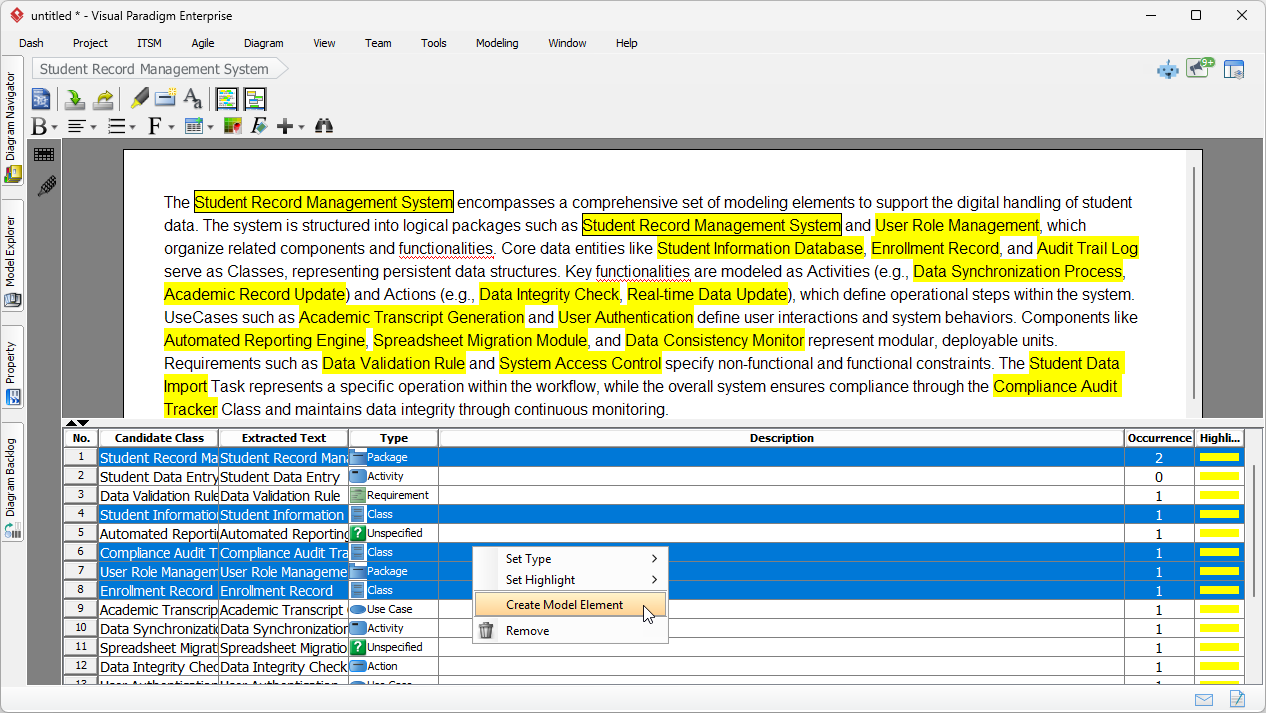Open the AI chatbot assistant
This screenshot has height=713, width=1266.
pyautogui.click(x=1168, y=69)
